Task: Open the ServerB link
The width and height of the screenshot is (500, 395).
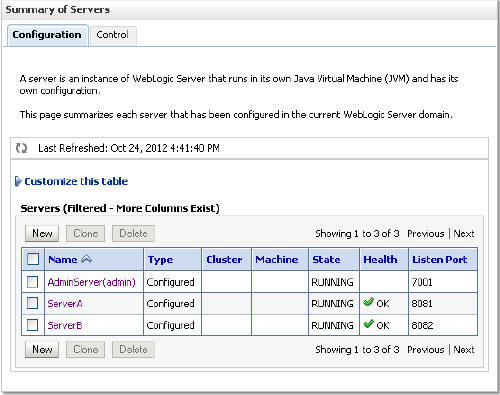Action: [65, 325]
